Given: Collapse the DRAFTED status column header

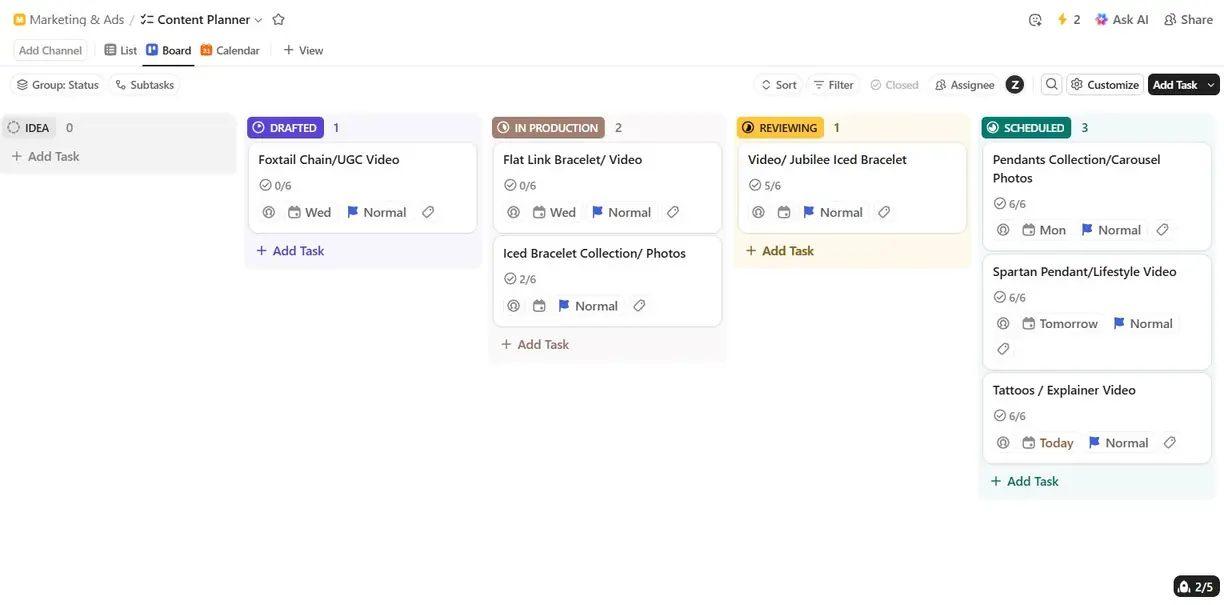Looking at the screenshot, I should (x=285, y=128).
